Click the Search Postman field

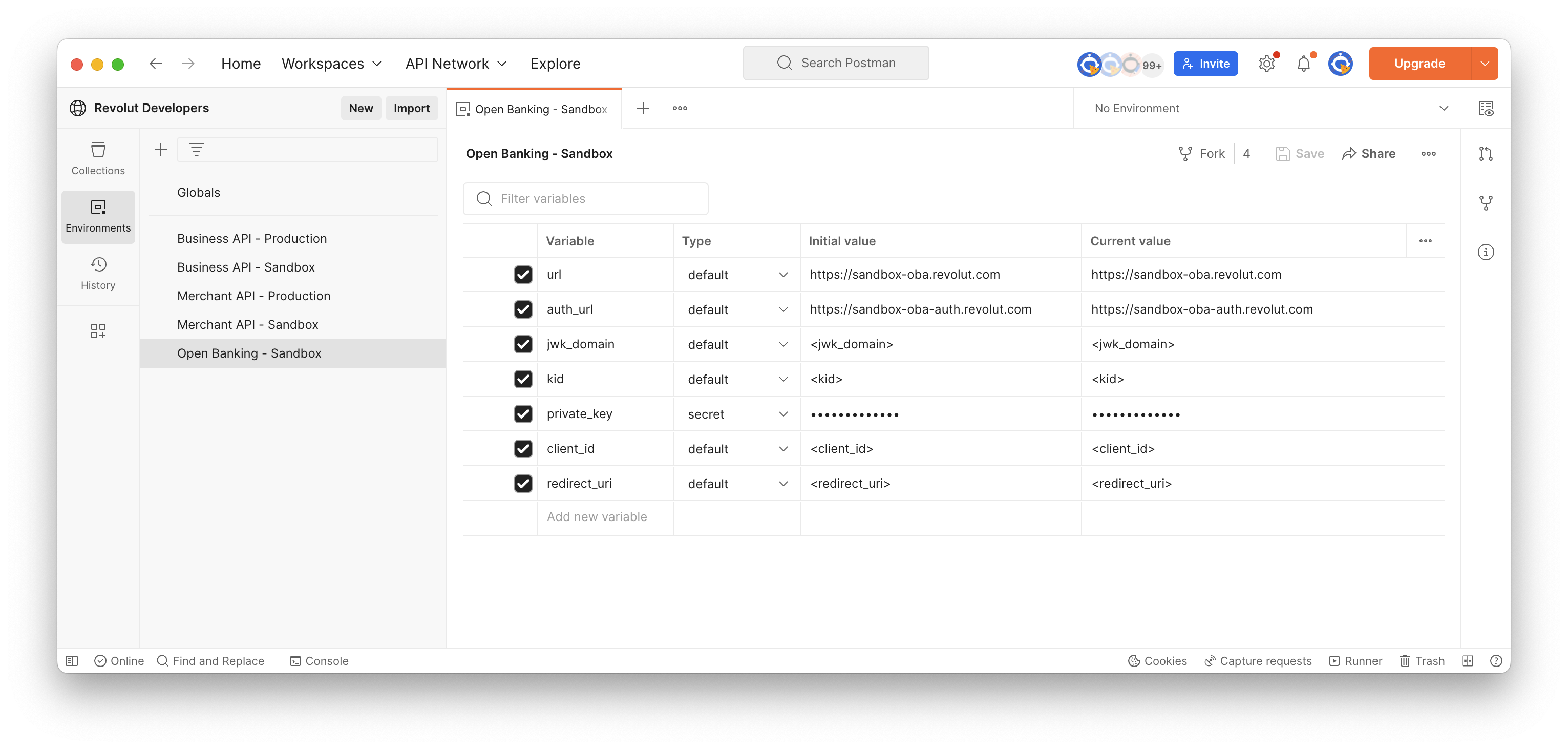(836, 63)
